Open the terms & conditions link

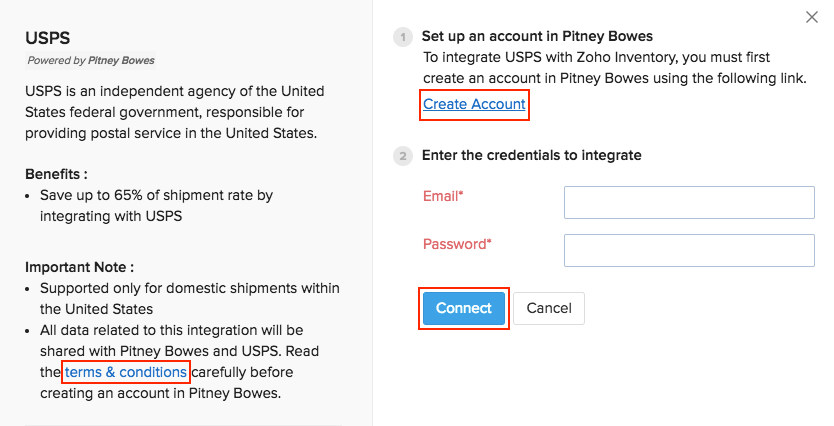pos(126,372)
